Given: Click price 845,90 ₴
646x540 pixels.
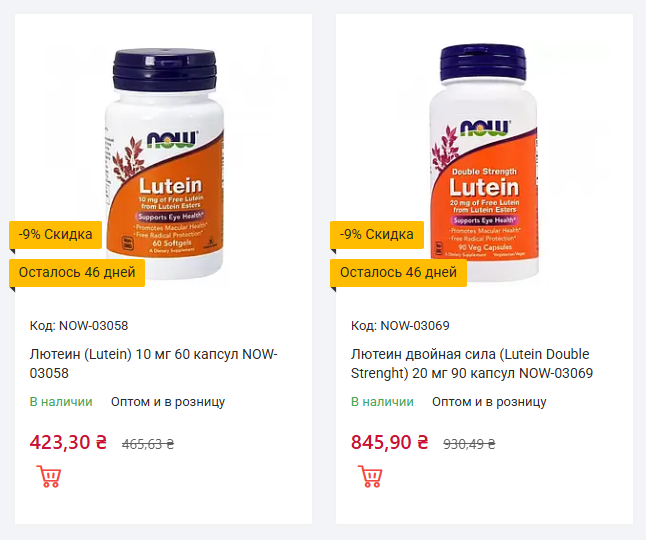Looking at the screenshot, I should coord(389,442).
